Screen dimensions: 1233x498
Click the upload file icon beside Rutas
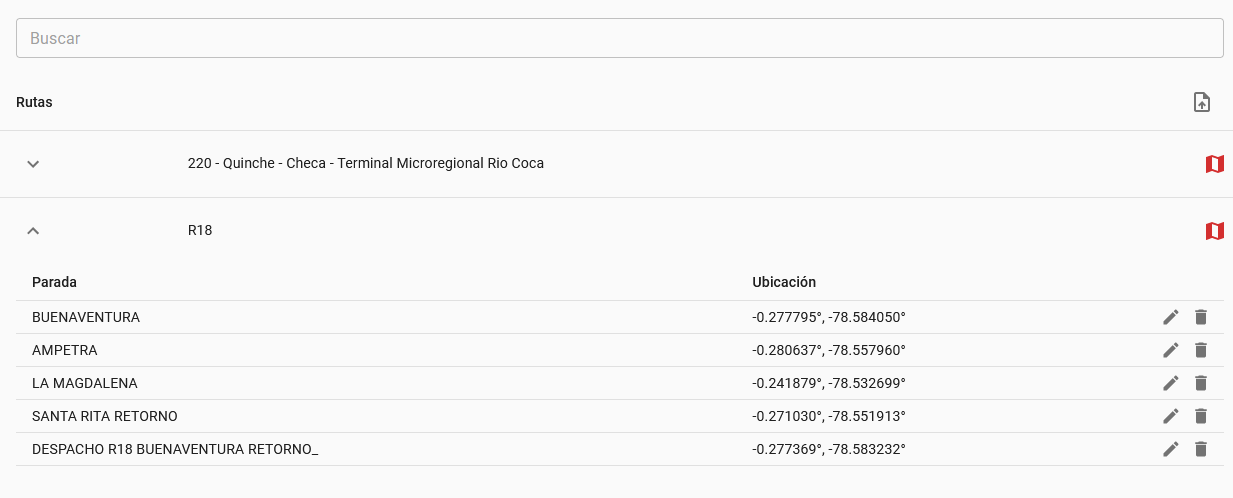click(x=1202, y=102)
